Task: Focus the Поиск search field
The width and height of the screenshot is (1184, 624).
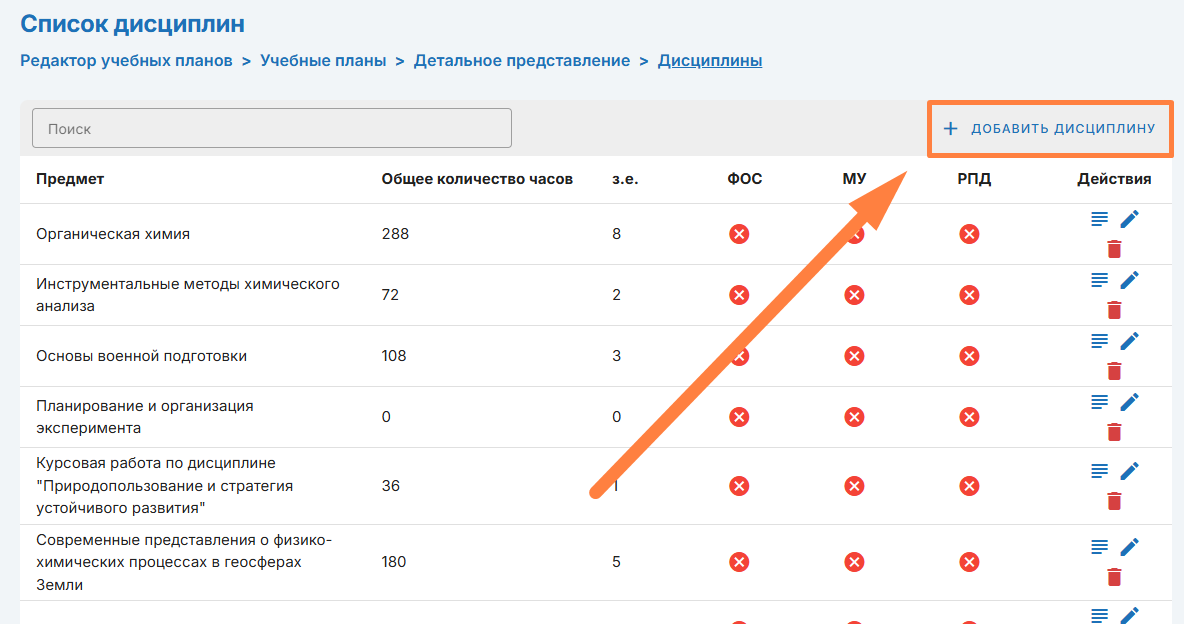Action: 272,129
